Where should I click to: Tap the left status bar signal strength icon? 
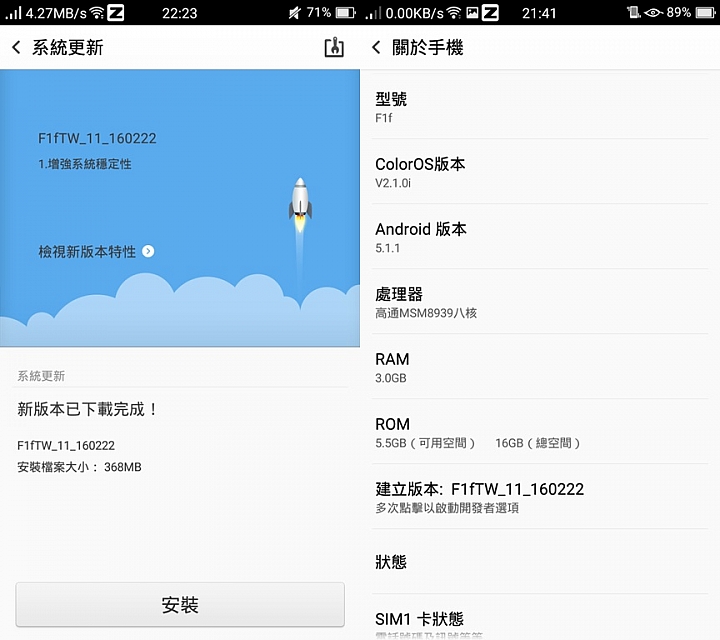coord(13,12)
